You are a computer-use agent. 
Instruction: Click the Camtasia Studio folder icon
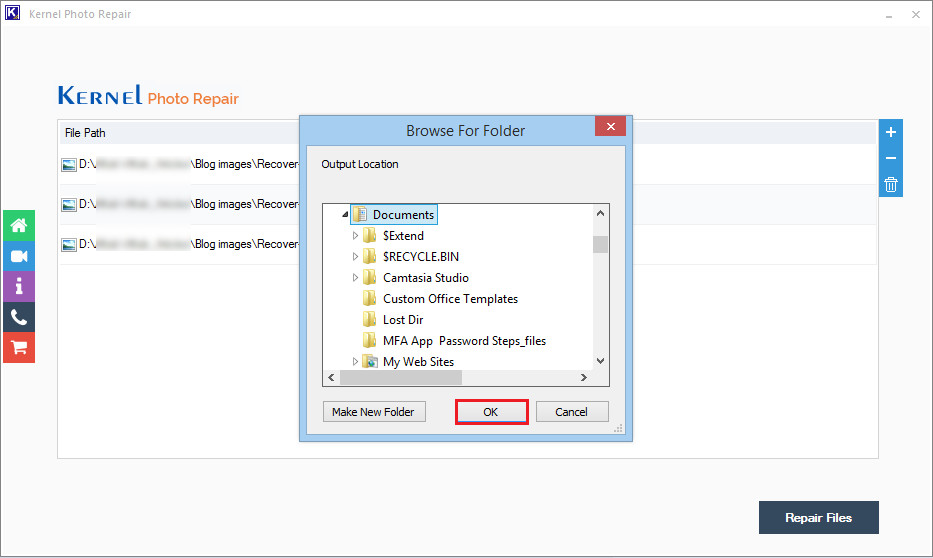coord(370,277)
